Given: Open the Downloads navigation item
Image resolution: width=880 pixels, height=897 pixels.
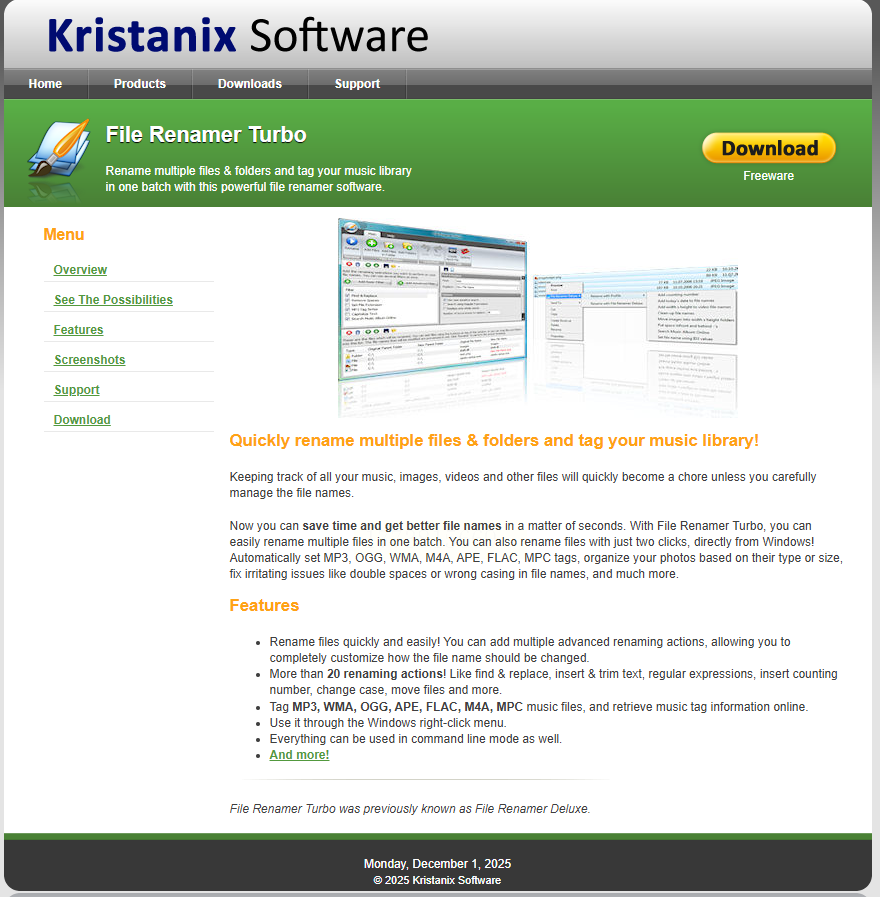Looking at the screenshot, I should 250,84.
